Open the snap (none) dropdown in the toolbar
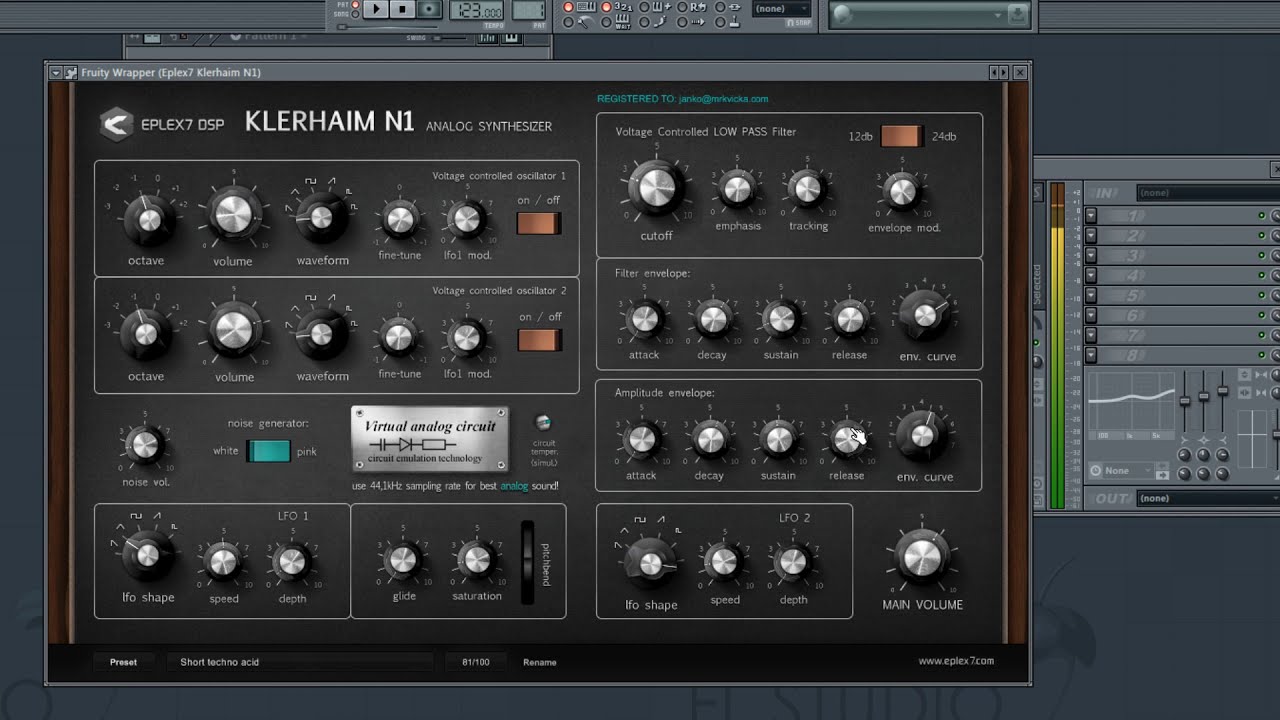This screenshot has width=1280, height=720. (781, 9)
